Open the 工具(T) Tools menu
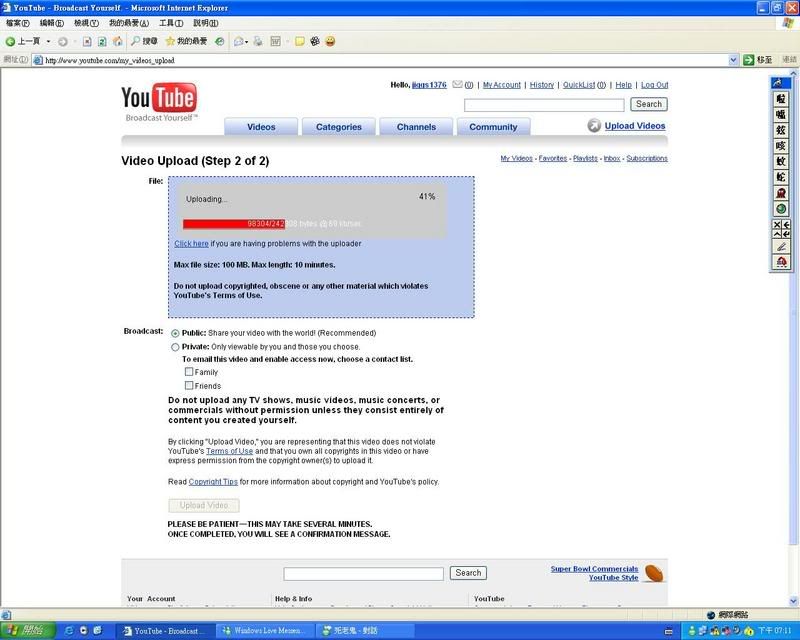The image size is (800, 640). click(171, 23)
